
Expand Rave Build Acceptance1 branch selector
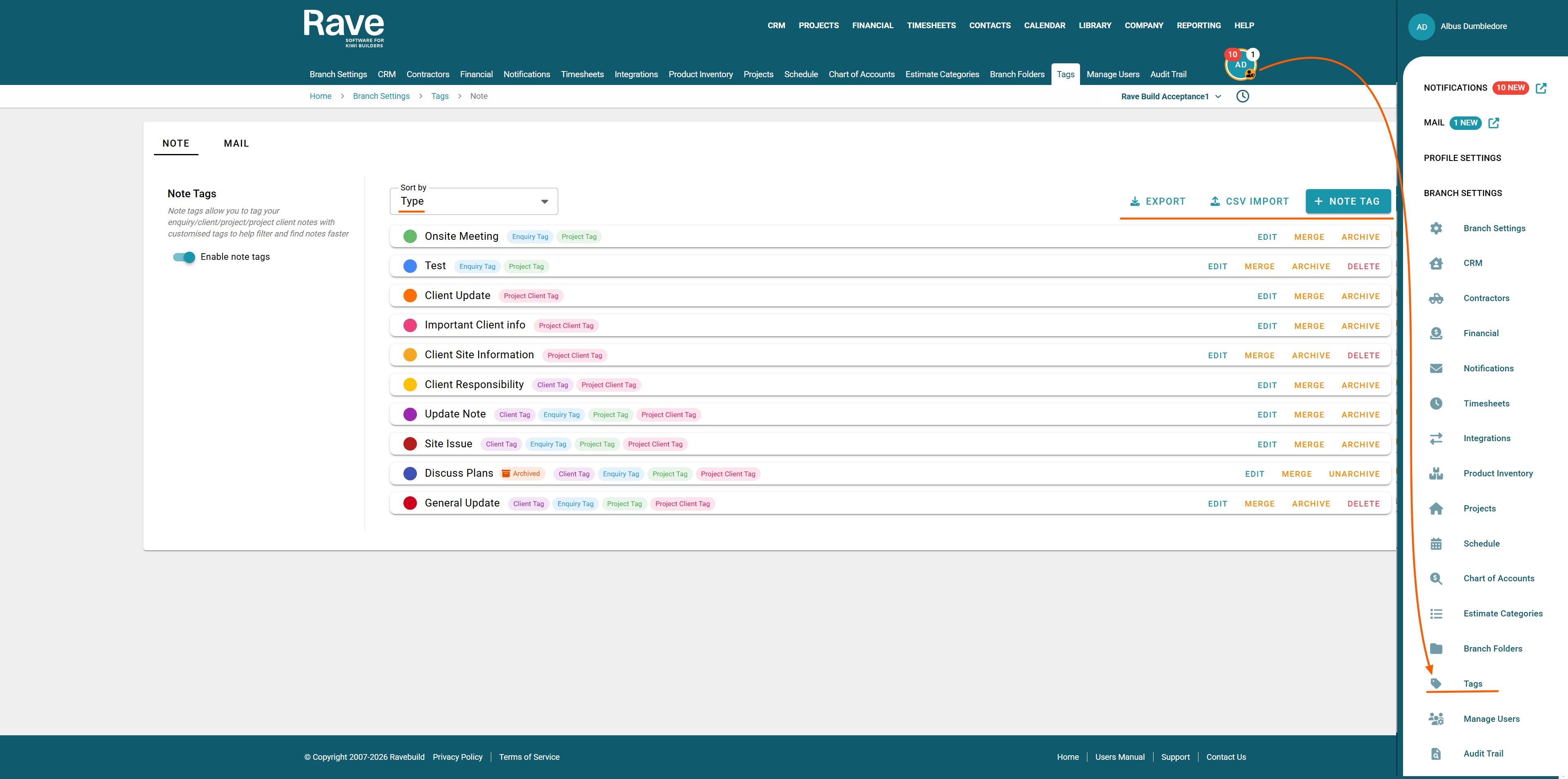tap(1171, 96)
